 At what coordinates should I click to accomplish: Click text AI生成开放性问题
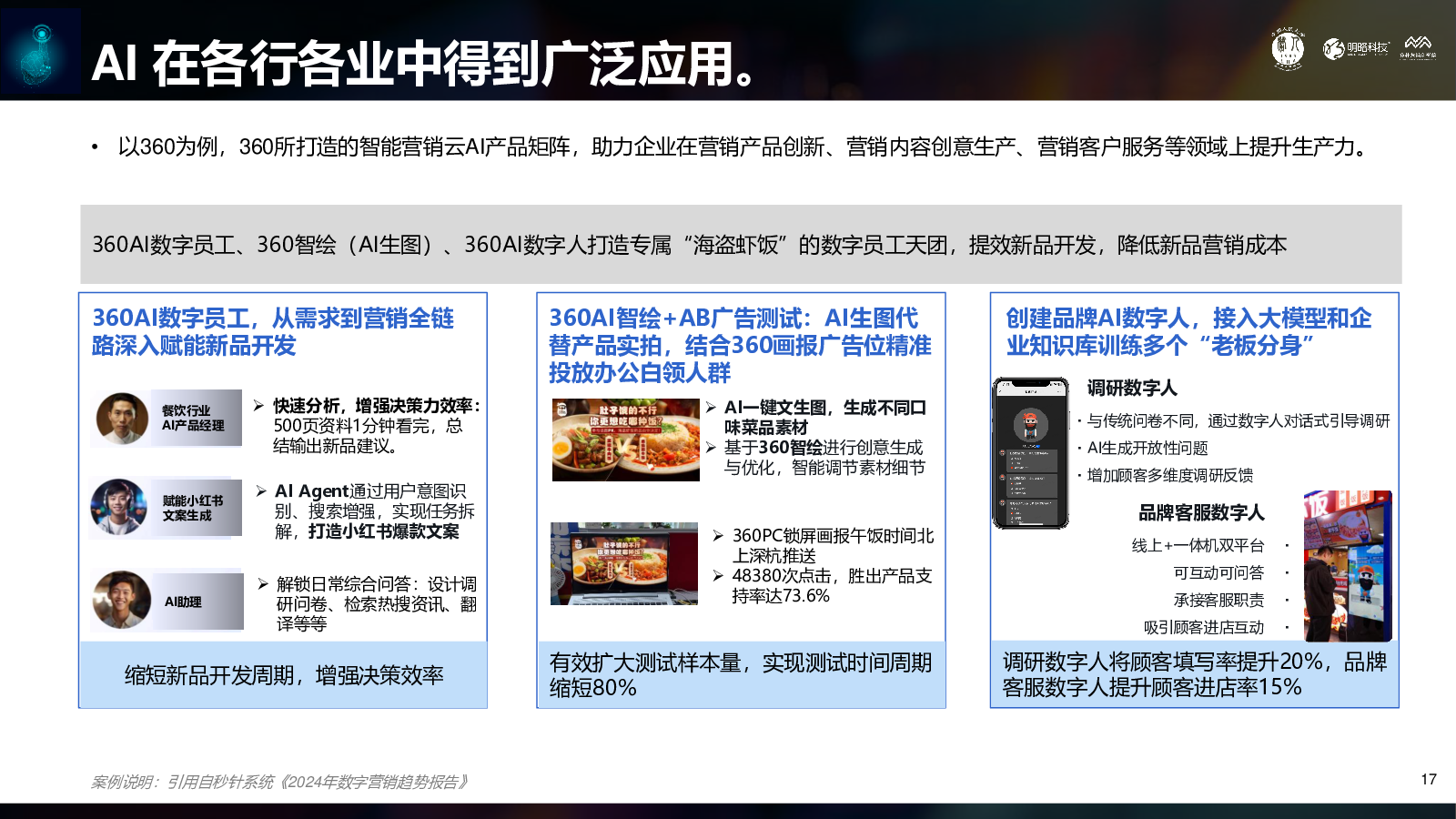point(1148,448)
